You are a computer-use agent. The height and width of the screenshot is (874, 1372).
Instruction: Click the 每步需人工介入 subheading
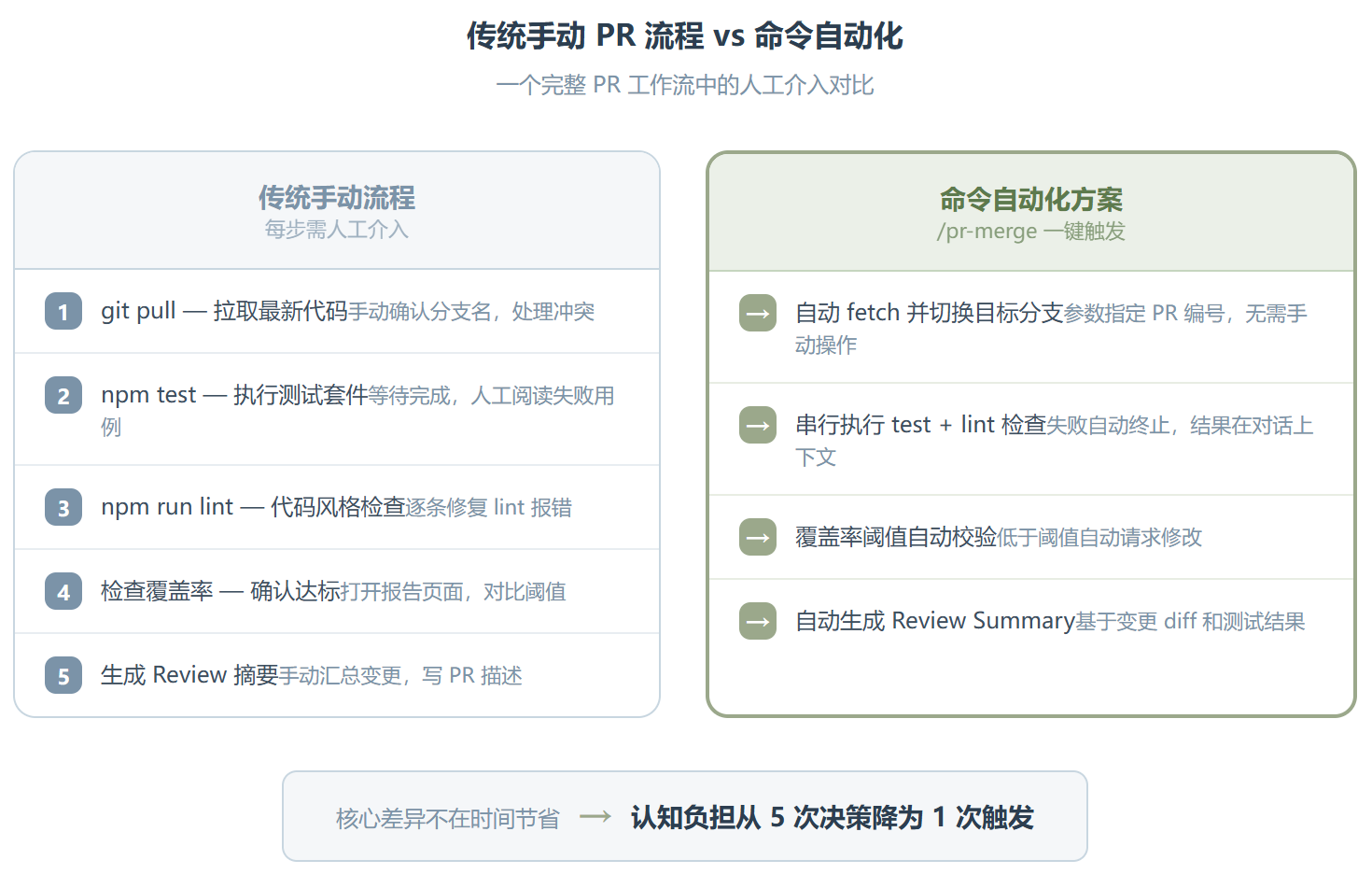[x=337, y=230]
